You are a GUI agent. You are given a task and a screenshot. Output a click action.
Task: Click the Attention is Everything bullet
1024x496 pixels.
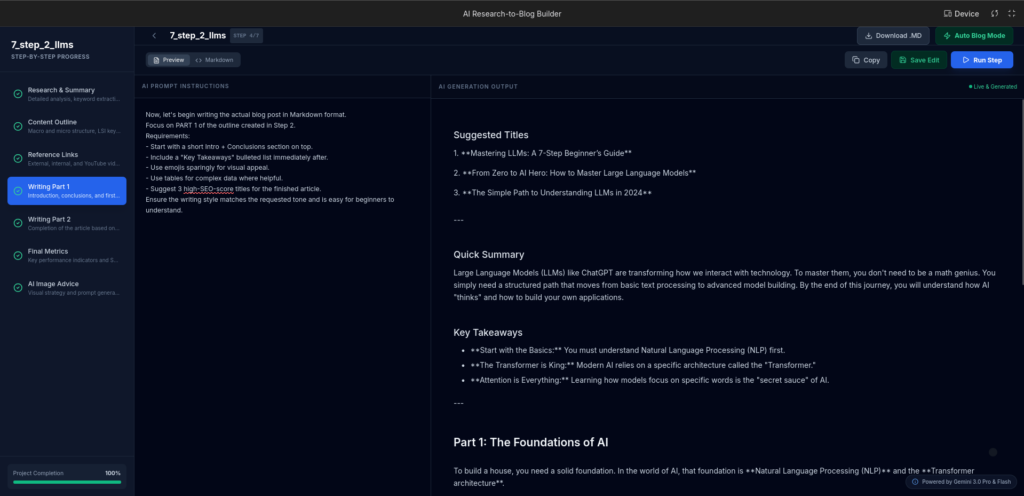tap(649, 380)
